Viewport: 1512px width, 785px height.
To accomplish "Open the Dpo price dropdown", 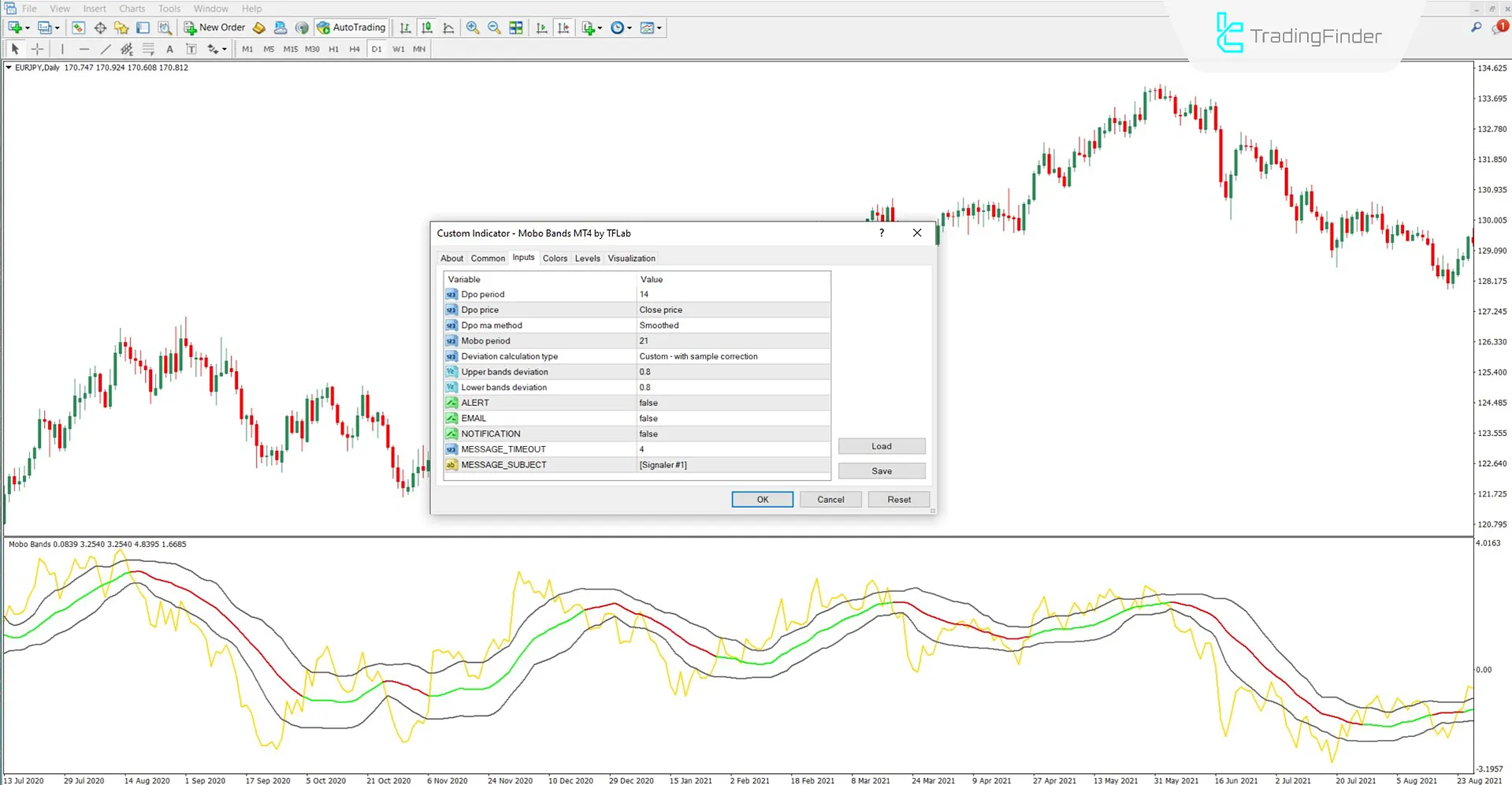I will click(x=733, y=309).
